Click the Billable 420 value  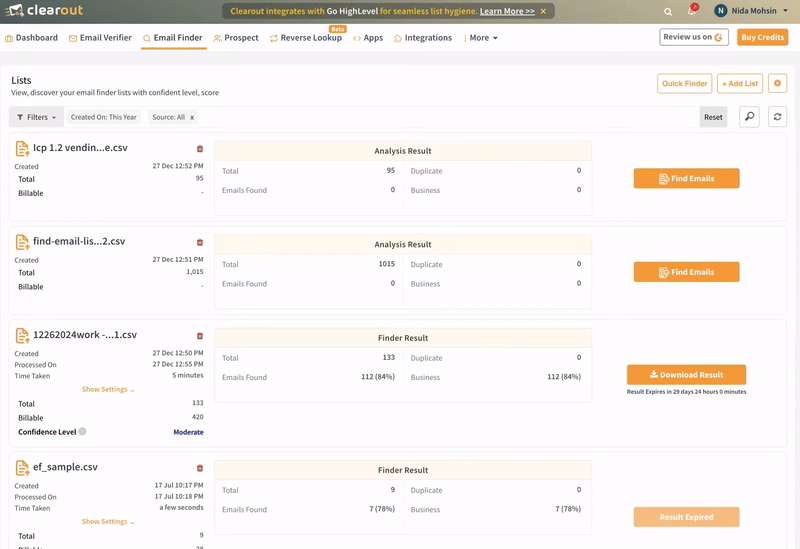point(198,417)
